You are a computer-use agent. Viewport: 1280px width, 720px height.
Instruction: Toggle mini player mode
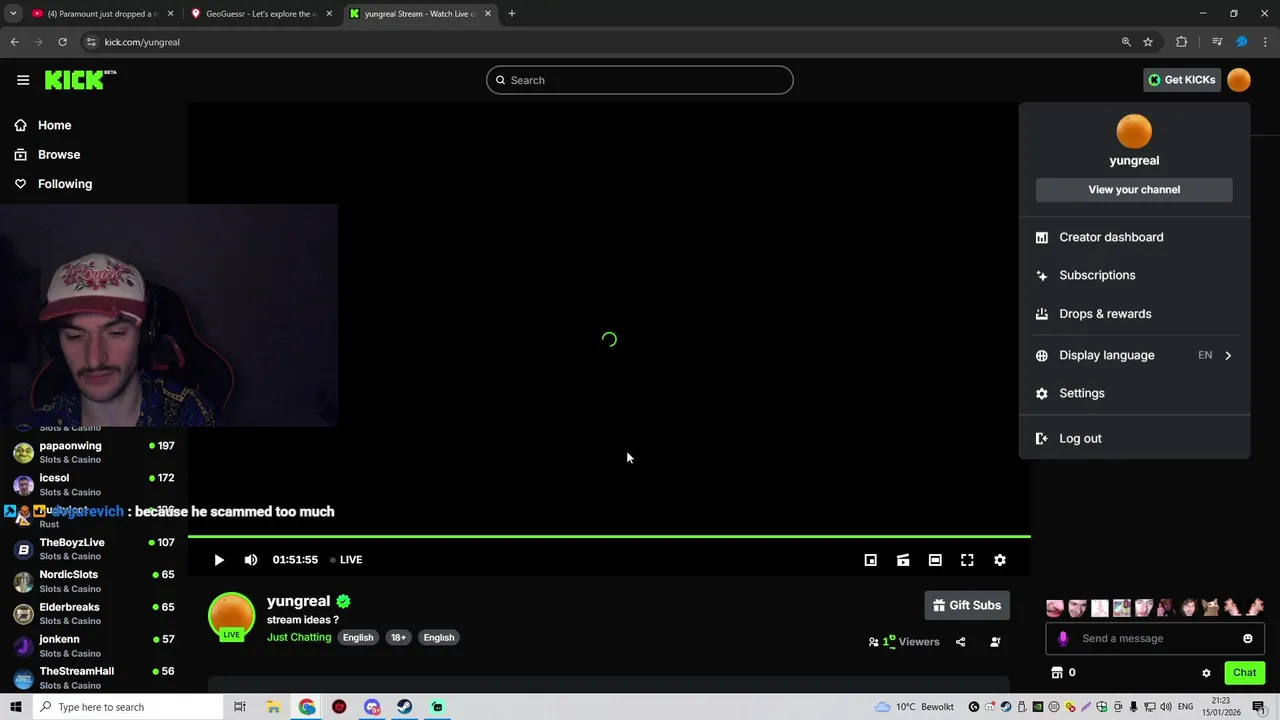(871, 560)
